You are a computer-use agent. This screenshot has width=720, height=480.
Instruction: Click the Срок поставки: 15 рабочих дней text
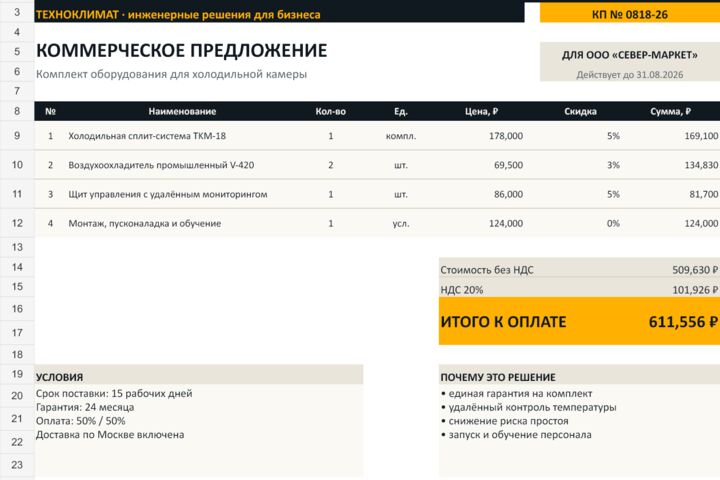point(114,393)
